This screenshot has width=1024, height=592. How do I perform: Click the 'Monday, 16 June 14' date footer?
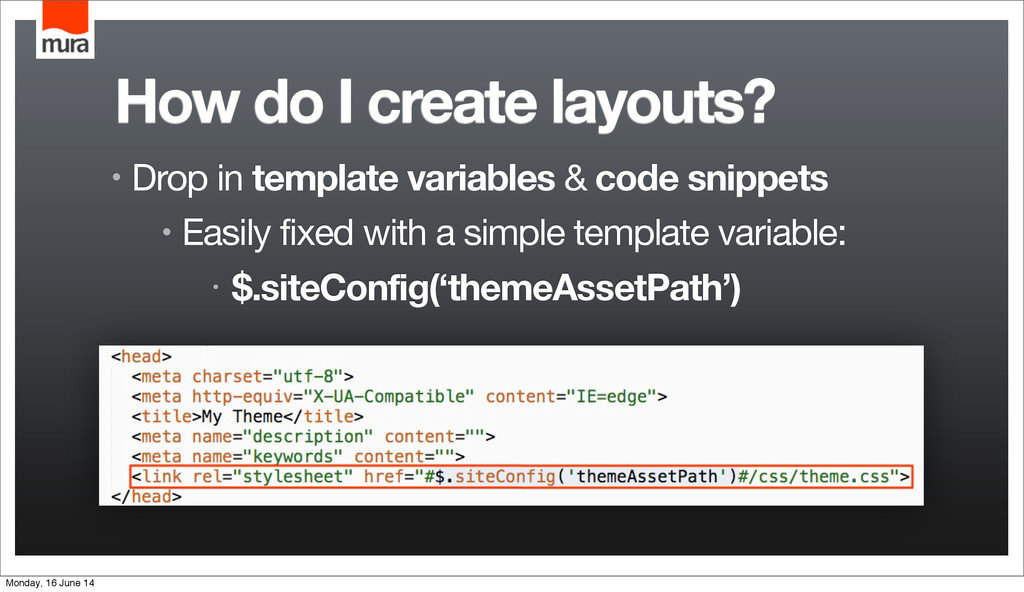pyautogui.click(x=50, y=583)
